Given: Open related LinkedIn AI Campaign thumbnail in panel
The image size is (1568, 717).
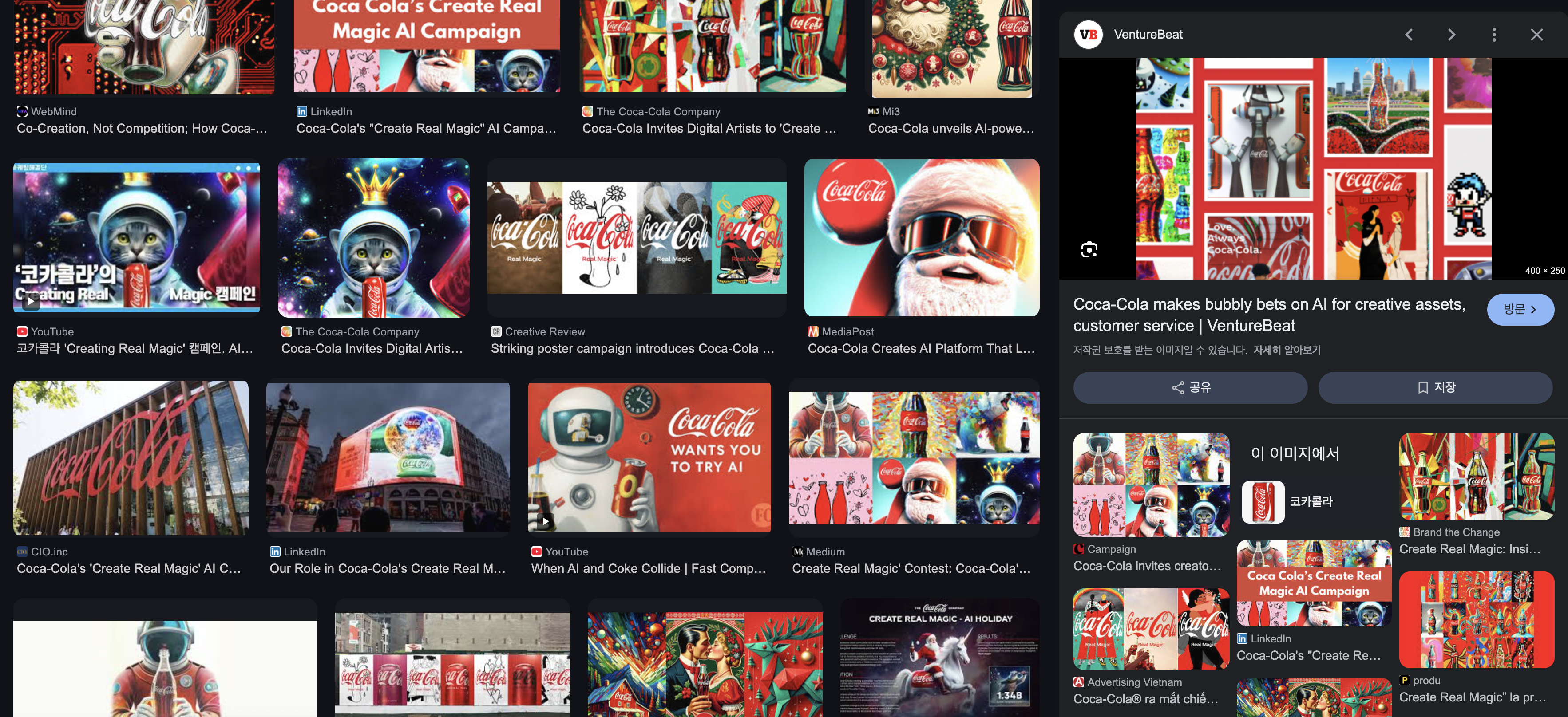Looking at the screenshot, I should 1314,583.
